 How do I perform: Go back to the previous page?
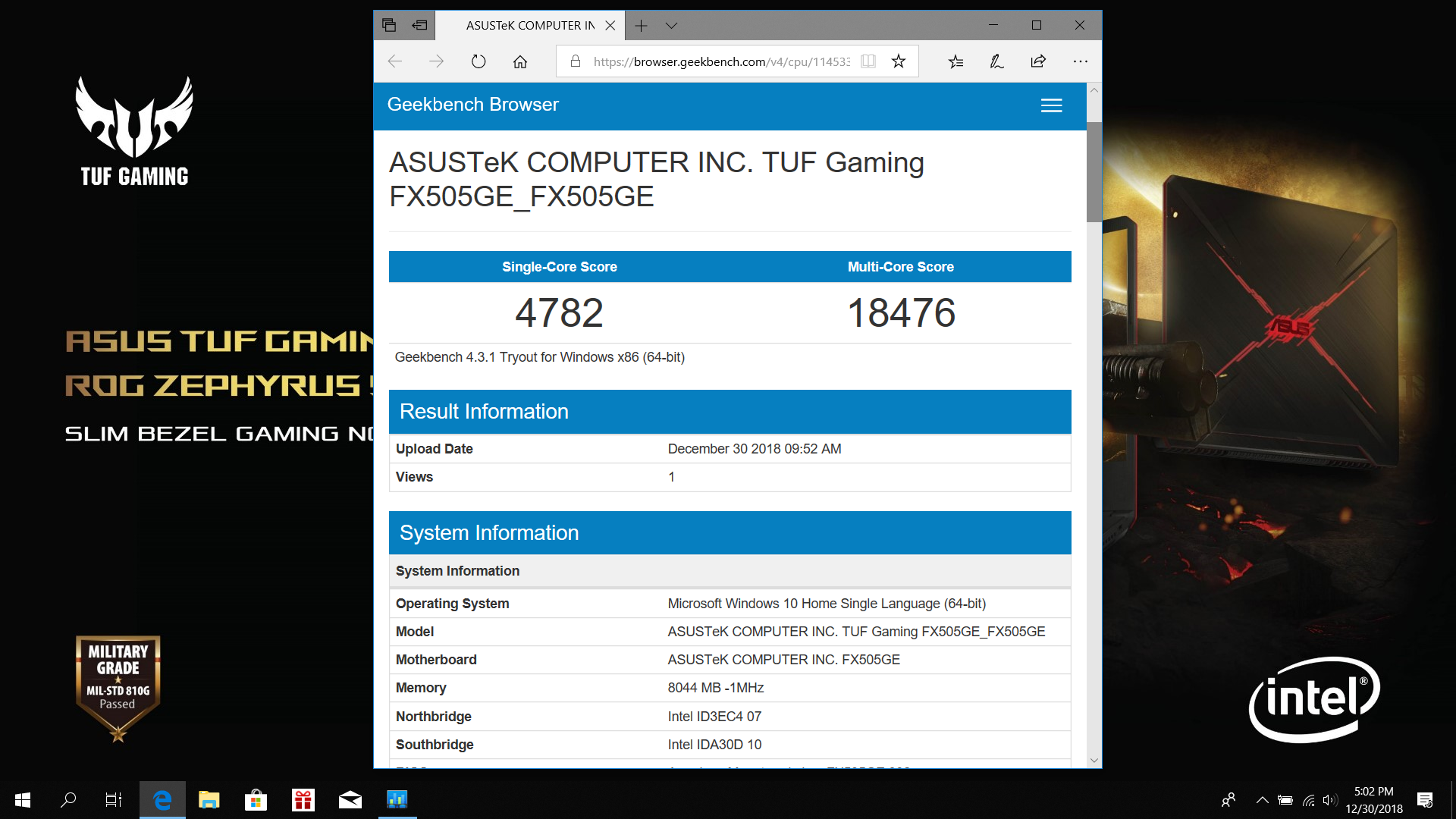pos(395,61)
